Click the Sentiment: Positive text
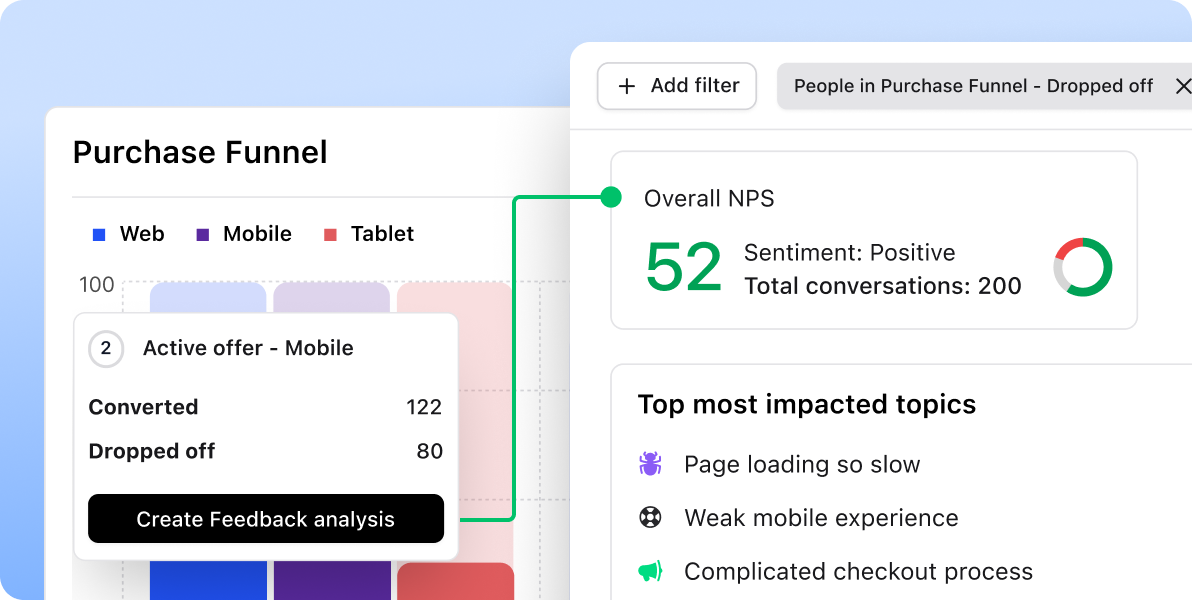Image resolution: width=1192 pixels, height=600 pixels. click(849, 252)
